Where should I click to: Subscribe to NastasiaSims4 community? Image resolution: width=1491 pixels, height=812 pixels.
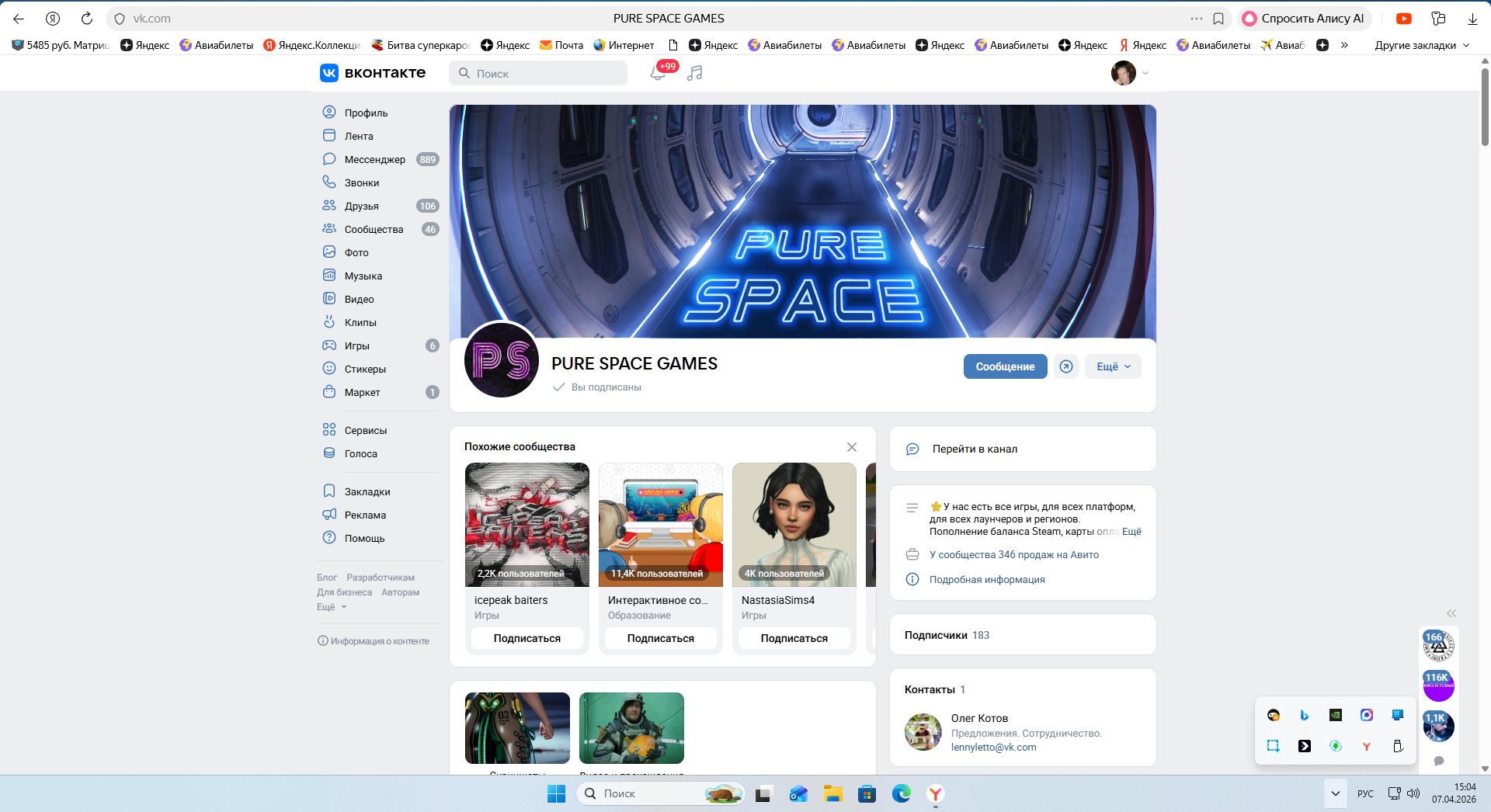tap(794, 638)
